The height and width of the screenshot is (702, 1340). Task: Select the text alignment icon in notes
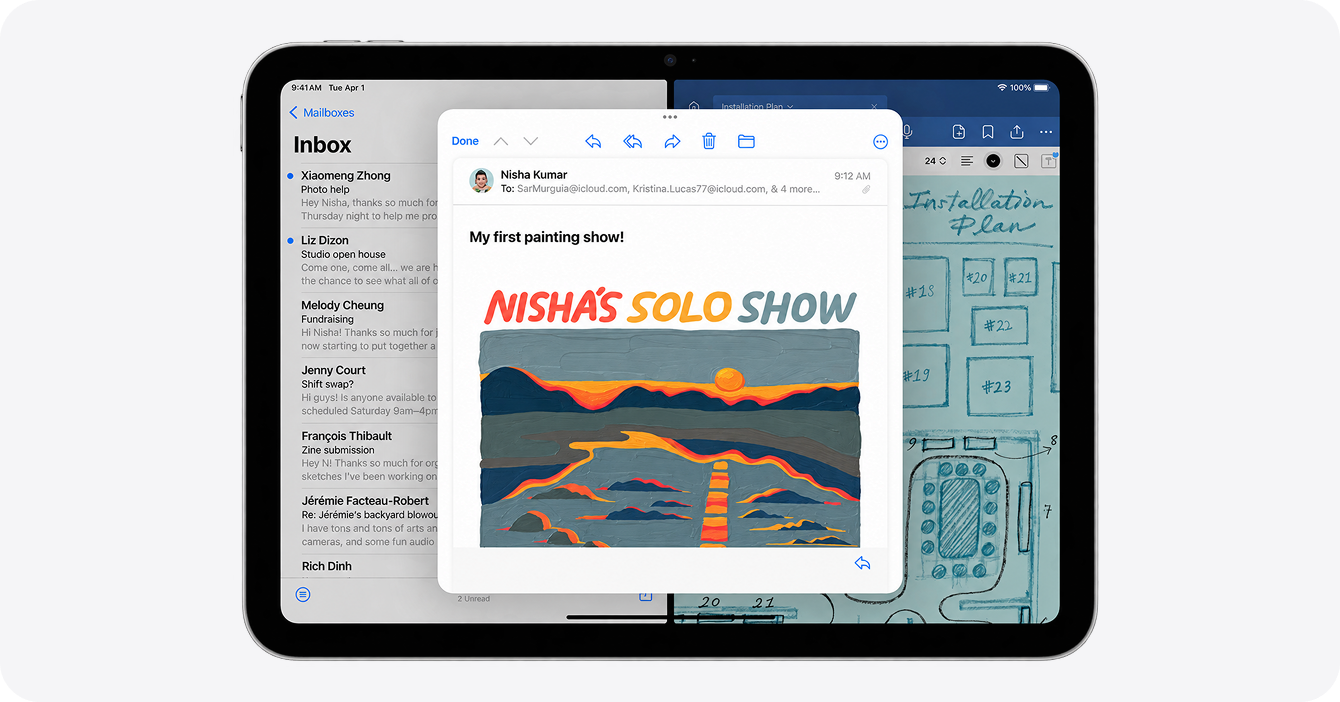coord(967,161)
